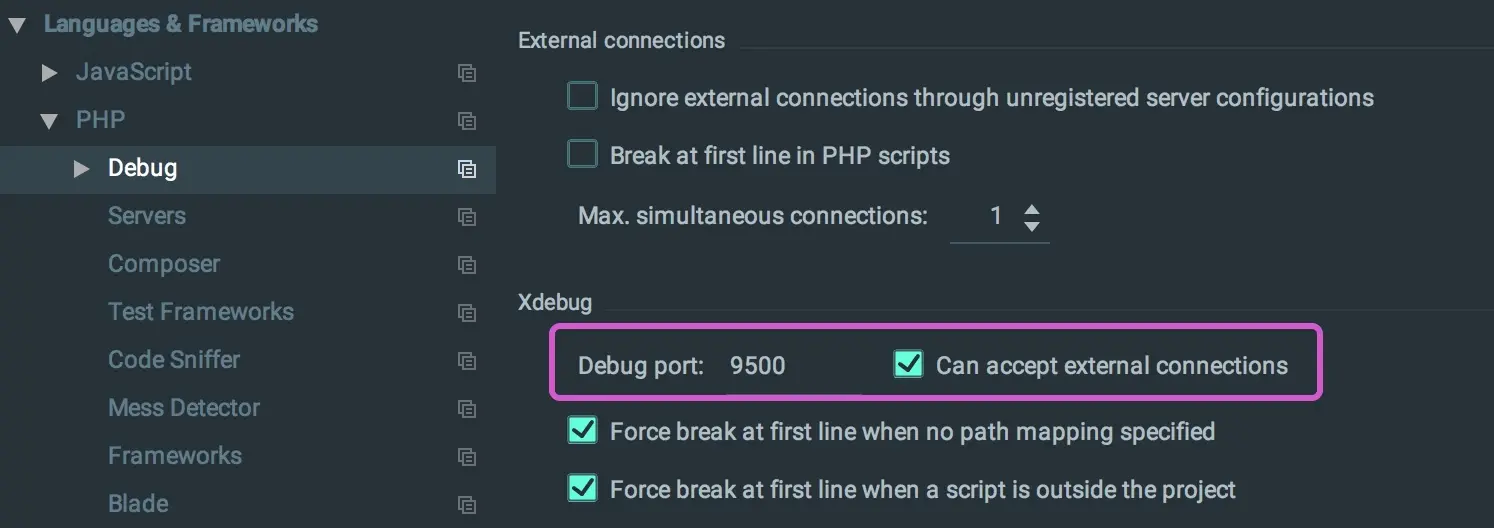Viewport: 1494px width, 528px height.
Task: Click project-level icon beside Mess Detector
Action: tap(467, 409)
